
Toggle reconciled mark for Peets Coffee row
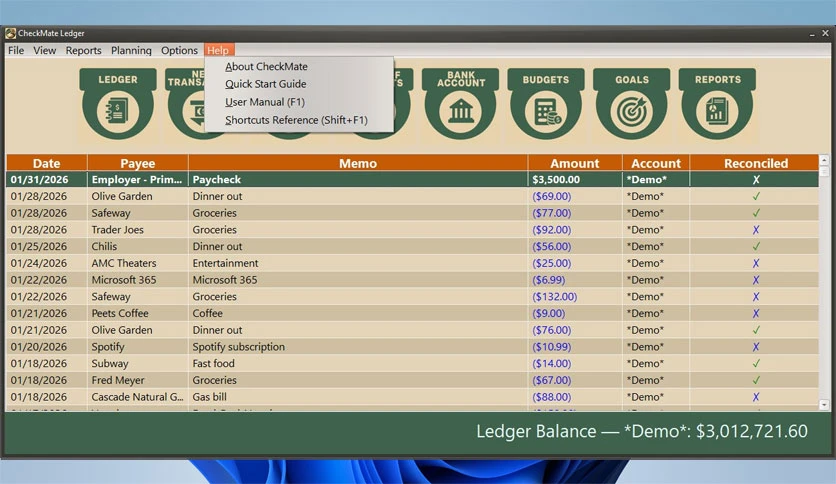755,313
